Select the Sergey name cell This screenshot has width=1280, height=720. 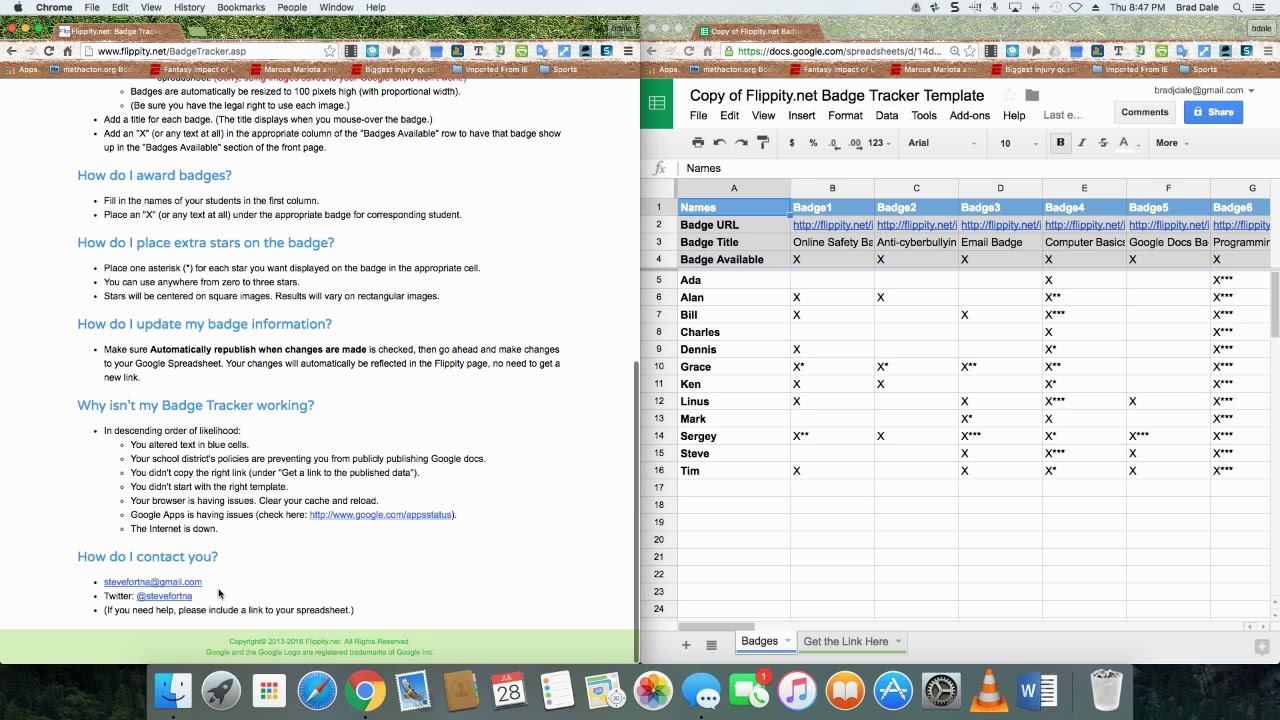(x=733, y=436)
